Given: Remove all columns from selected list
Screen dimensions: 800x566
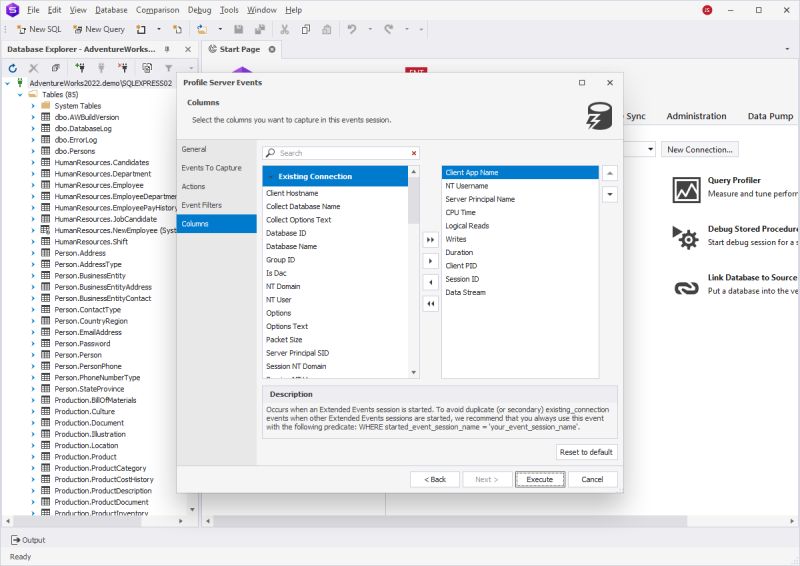Looking at the screenshot, I should pos(431,304).
